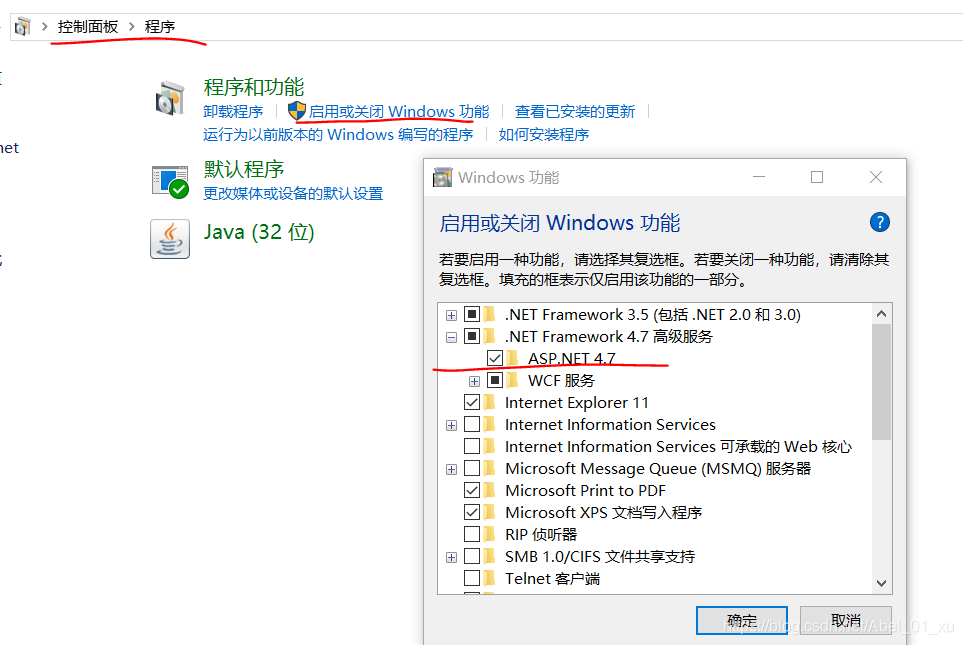Screen dimensions: 963x645
Task: Click the feature list scroll down arrow
Action: coord(881,583)
